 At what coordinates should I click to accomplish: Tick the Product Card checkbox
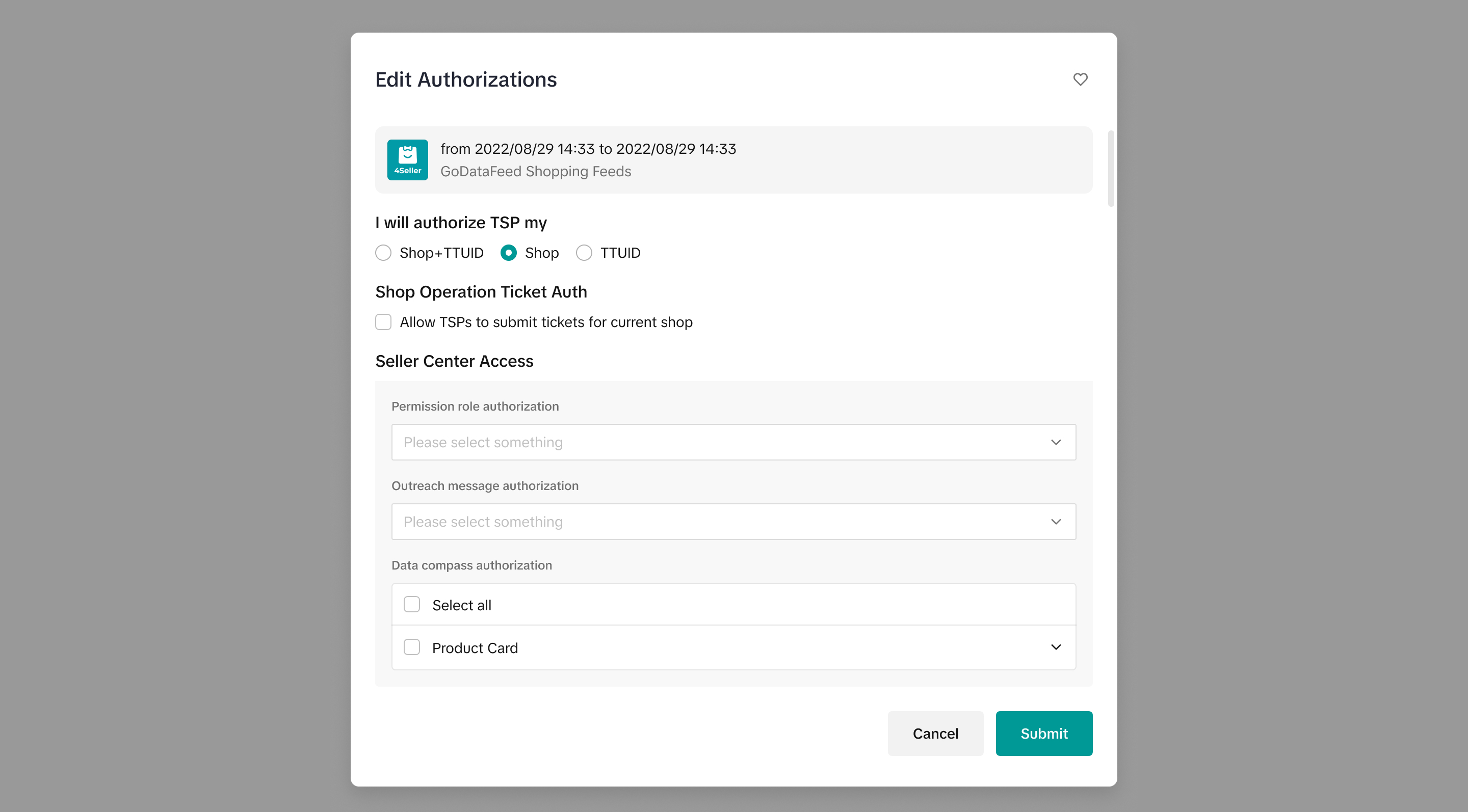point(411,647)
